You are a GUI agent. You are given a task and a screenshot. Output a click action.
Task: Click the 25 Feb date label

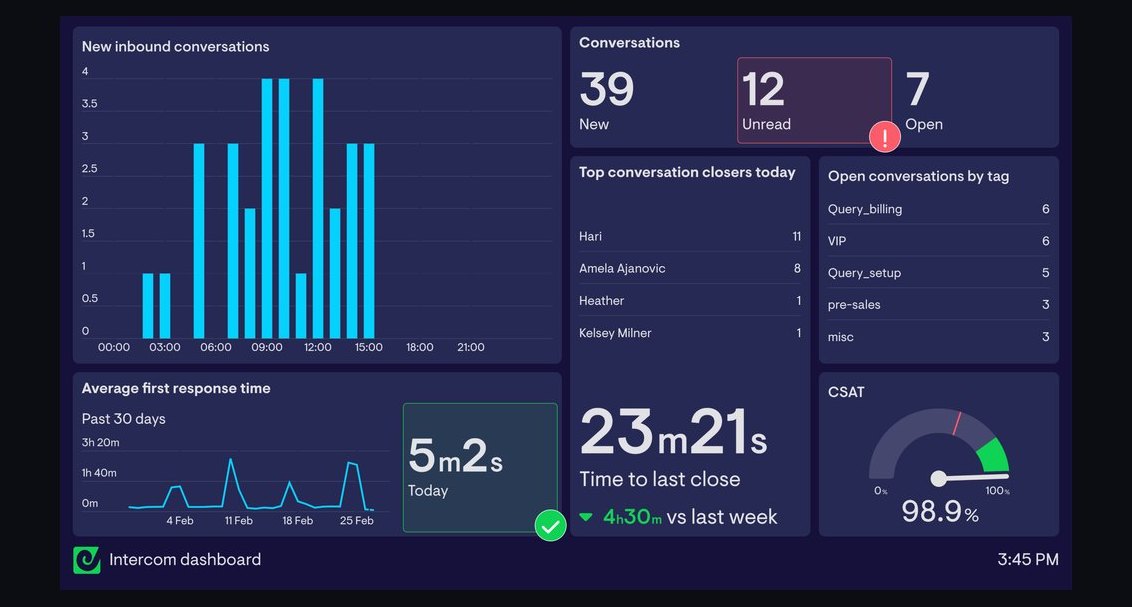click(x=357, y=520)
